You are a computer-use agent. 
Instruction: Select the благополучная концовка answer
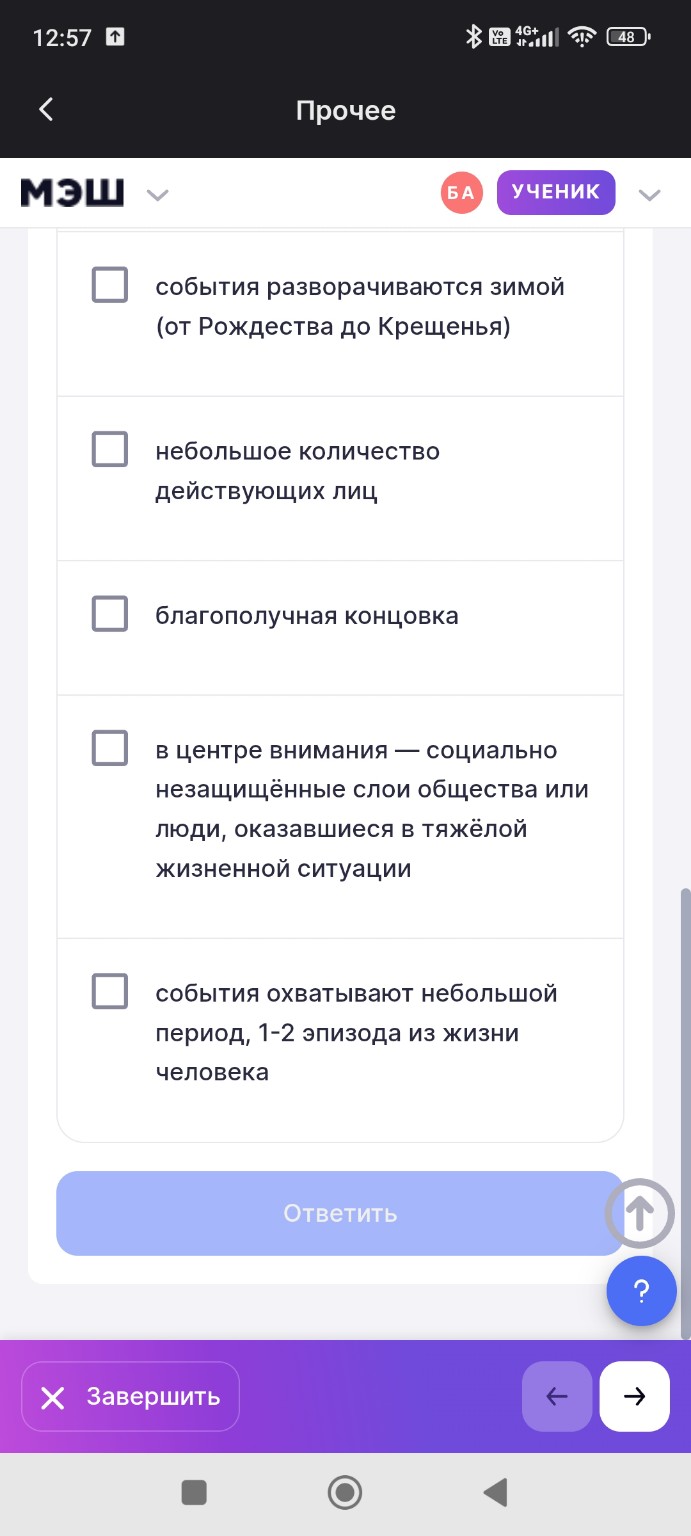109,613
